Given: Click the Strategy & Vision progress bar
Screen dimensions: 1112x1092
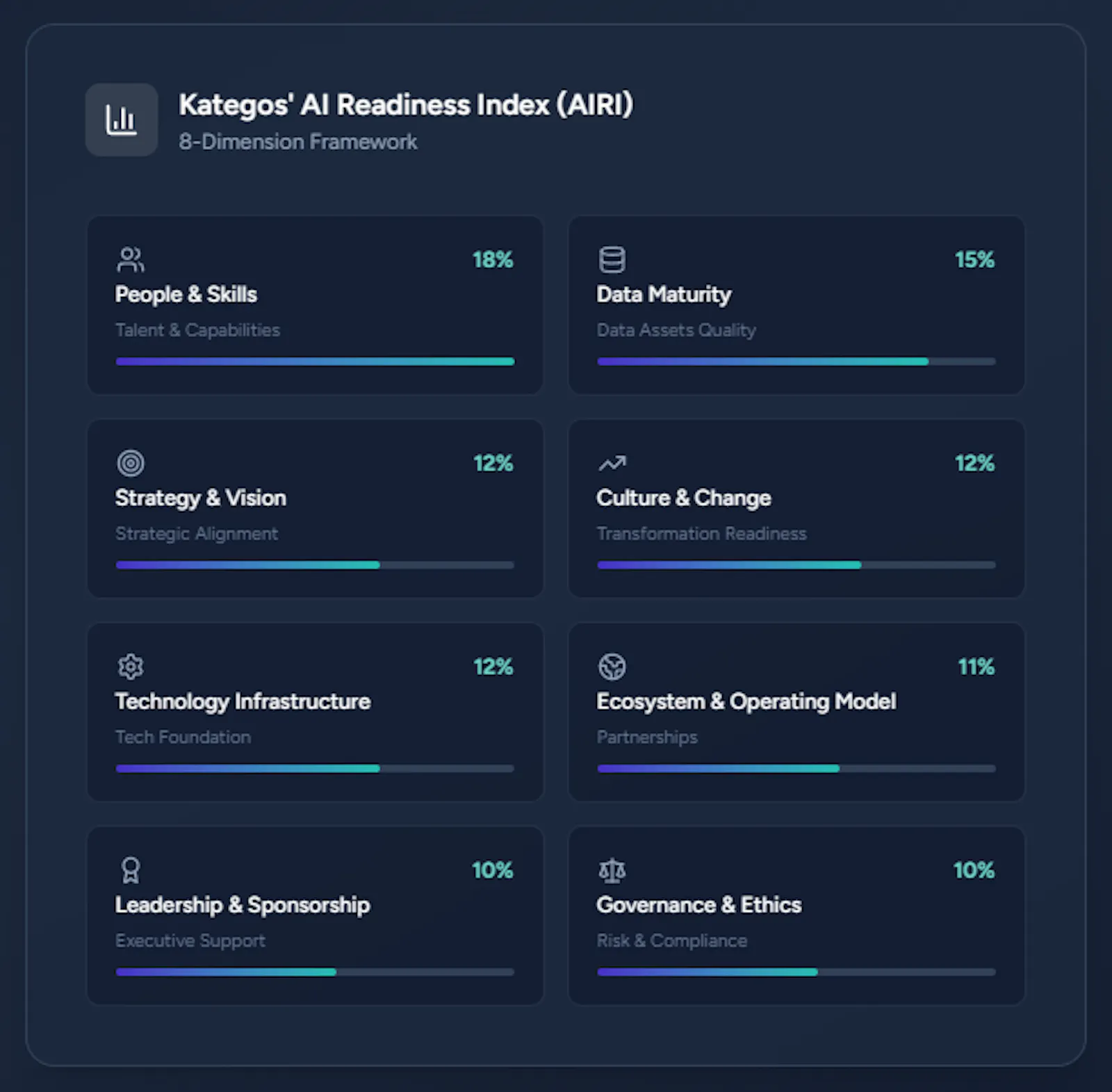Looking at the screenshot, I should (x=315, y=565).
